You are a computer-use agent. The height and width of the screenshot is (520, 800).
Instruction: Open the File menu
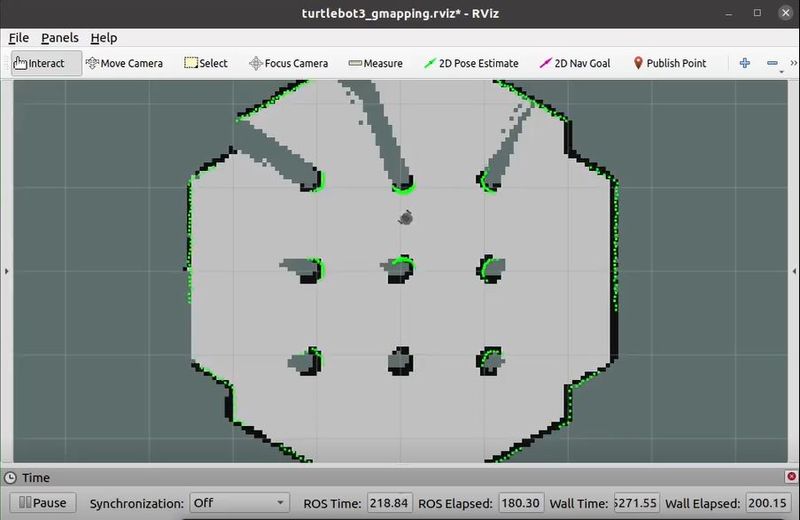[x=19, y=38]
